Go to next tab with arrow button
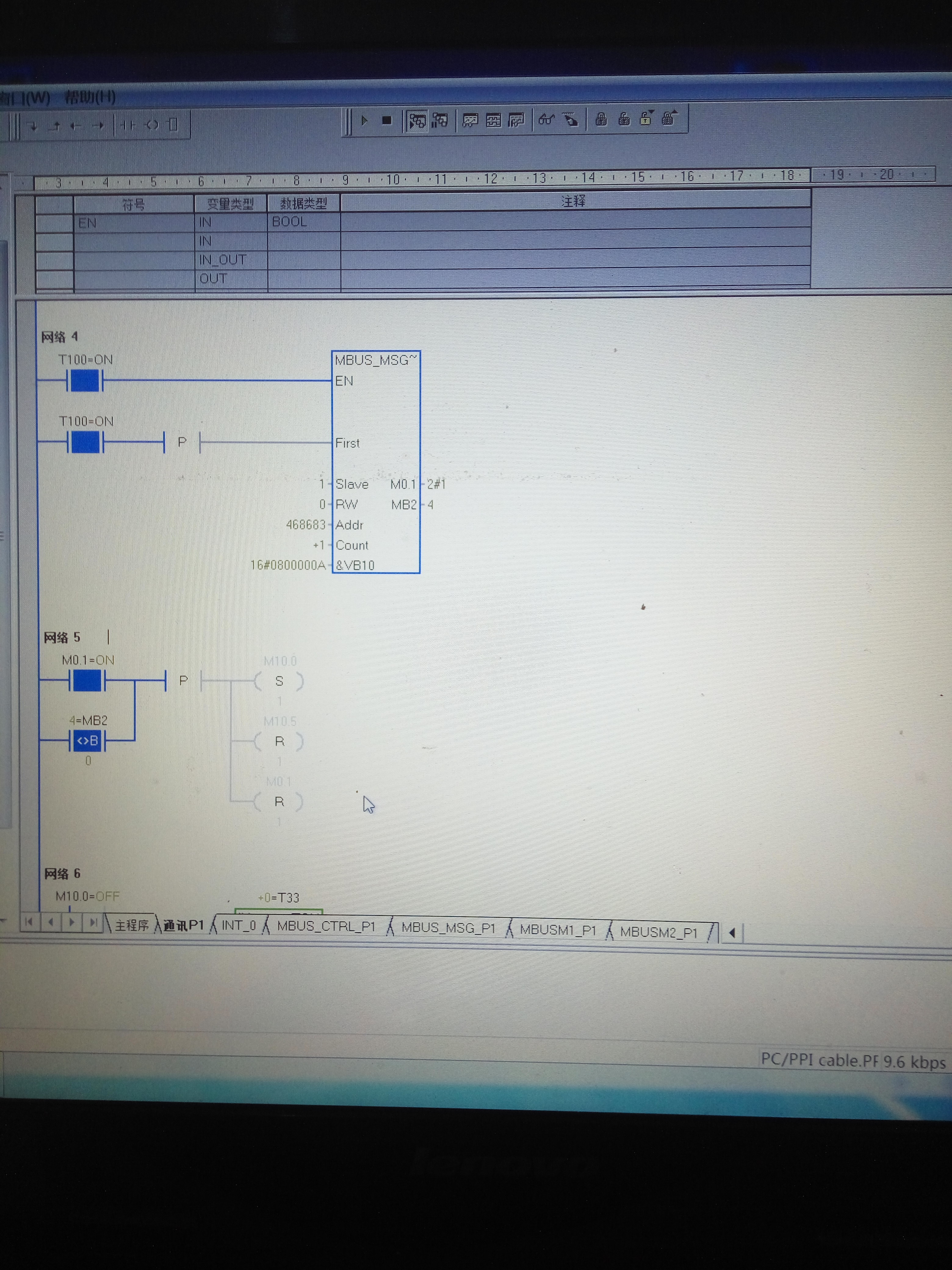Viewport: 952px width, 1270px height. tap(72, 922)
